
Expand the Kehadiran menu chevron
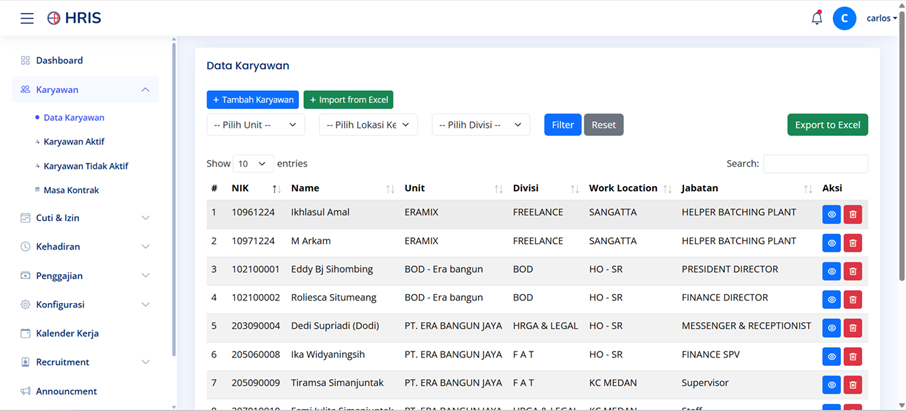(x=146, y=246)
